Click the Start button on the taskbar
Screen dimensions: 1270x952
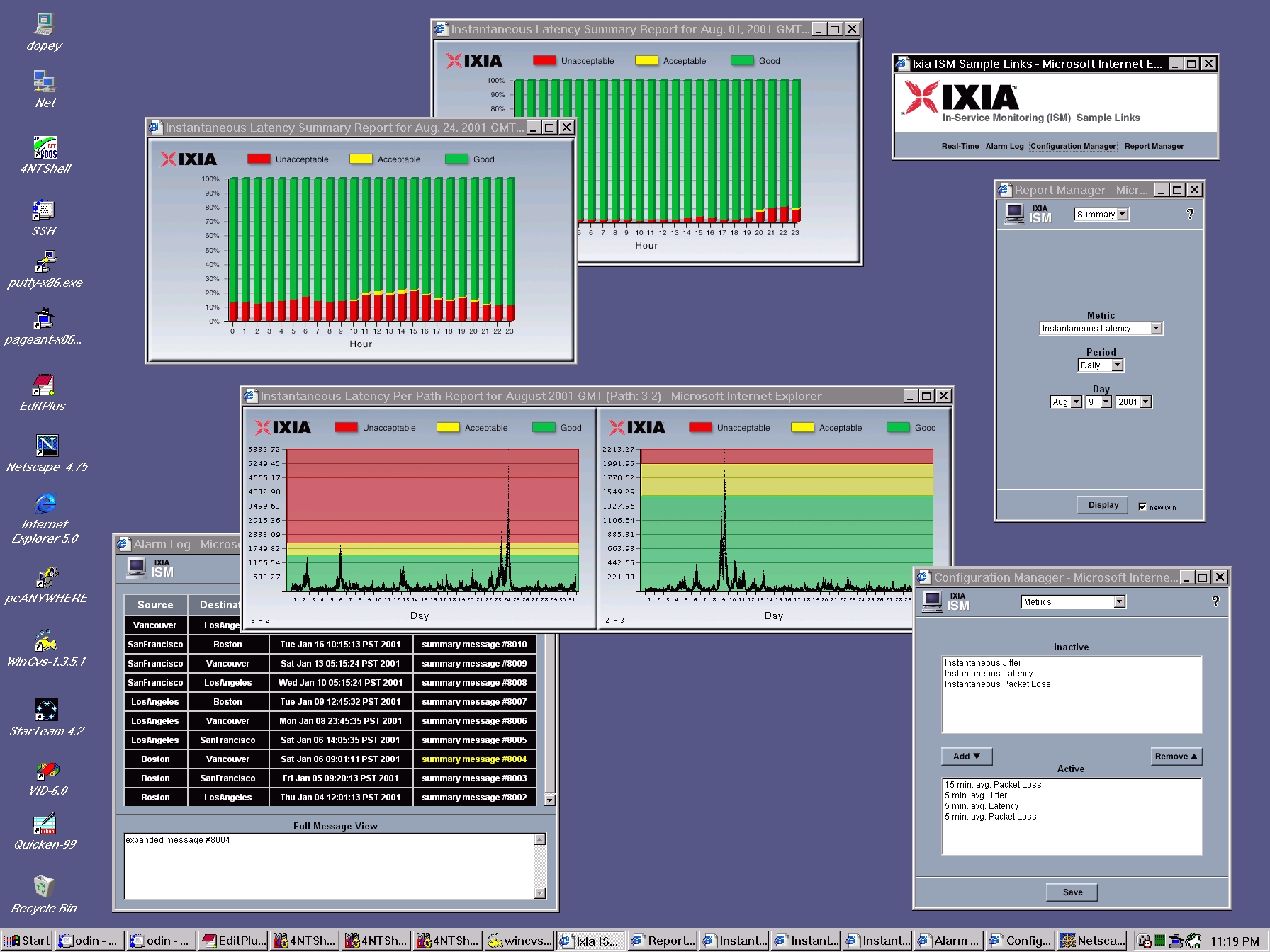point(27,941)
